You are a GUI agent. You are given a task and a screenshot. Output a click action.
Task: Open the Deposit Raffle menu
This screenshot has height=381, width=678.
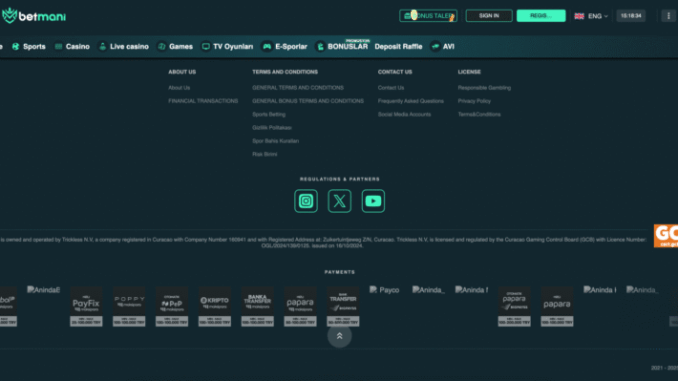click(398, 47)
